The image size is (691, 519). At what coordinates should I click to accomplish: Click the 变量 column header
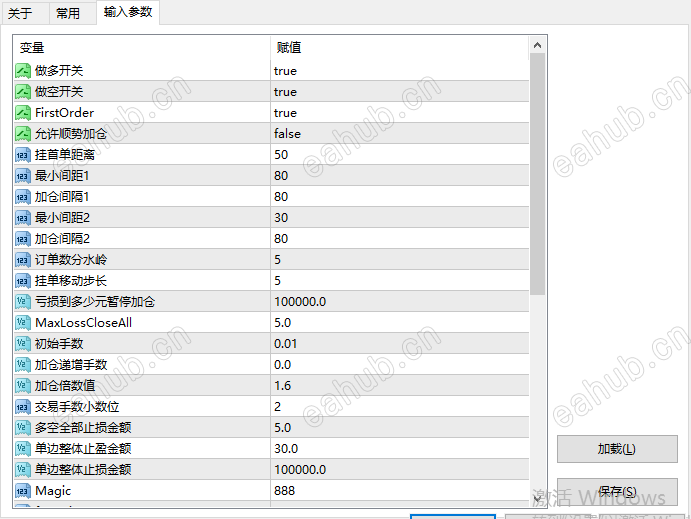point(142,48)
